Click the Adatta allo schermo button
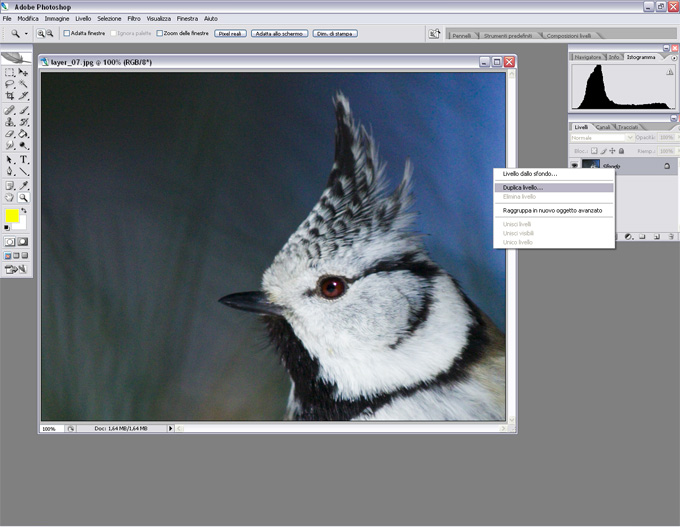 (x=278, y=33)
